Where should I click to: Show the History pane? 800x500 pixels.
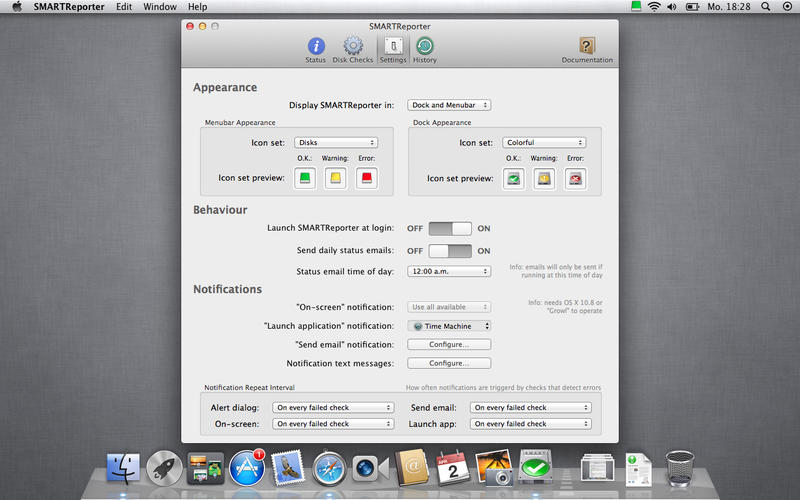pyautogui.click(x=425, y=48)
